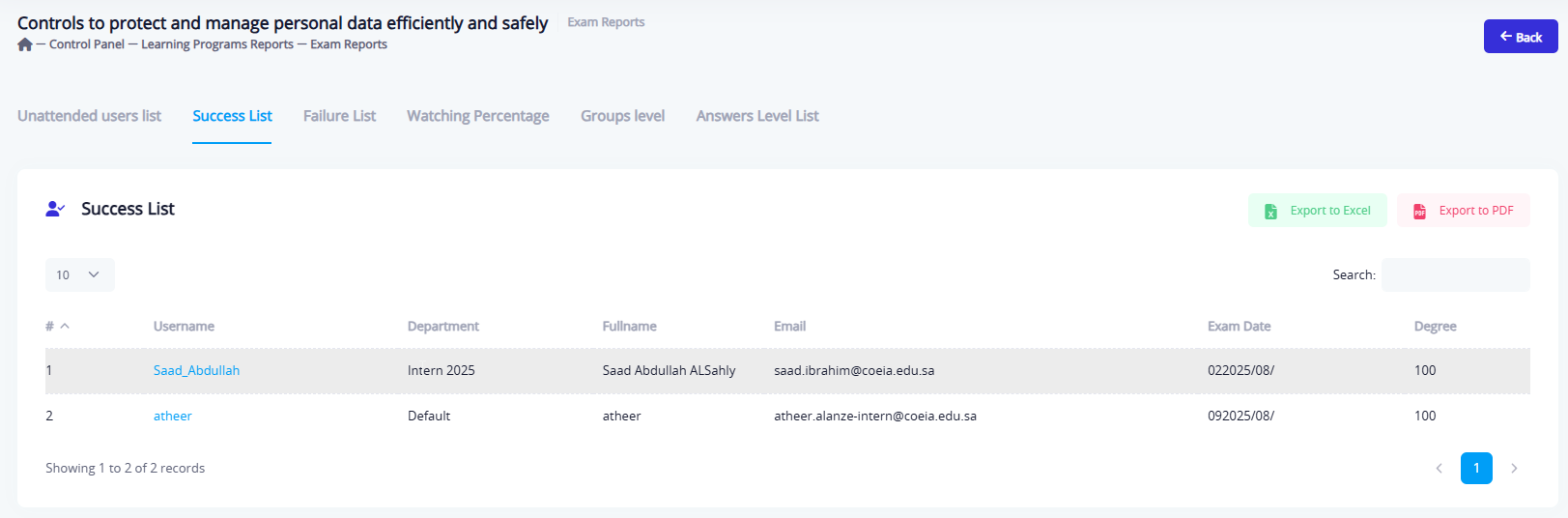
Task: Go to next page arrow
Action: point(1514,468)
